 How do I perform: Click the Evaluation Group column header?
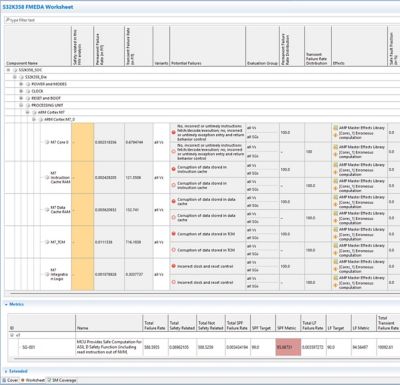pyautogui.click(x=262, y=46)
